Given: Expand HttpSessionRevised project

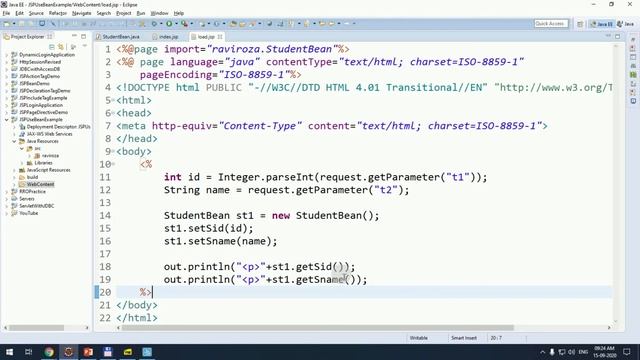Looking at the screenshot, I should click(x=7, y=62).
